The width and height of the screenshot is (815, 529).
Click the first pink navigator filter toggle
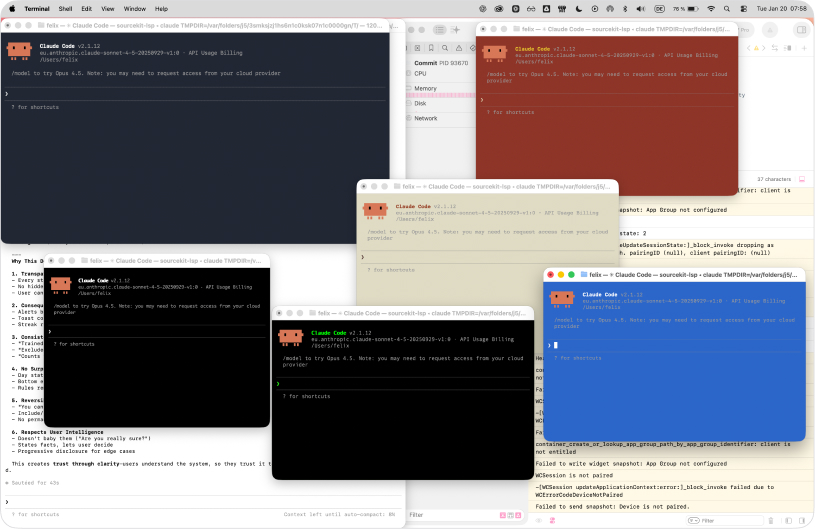[x=503, y=515]
